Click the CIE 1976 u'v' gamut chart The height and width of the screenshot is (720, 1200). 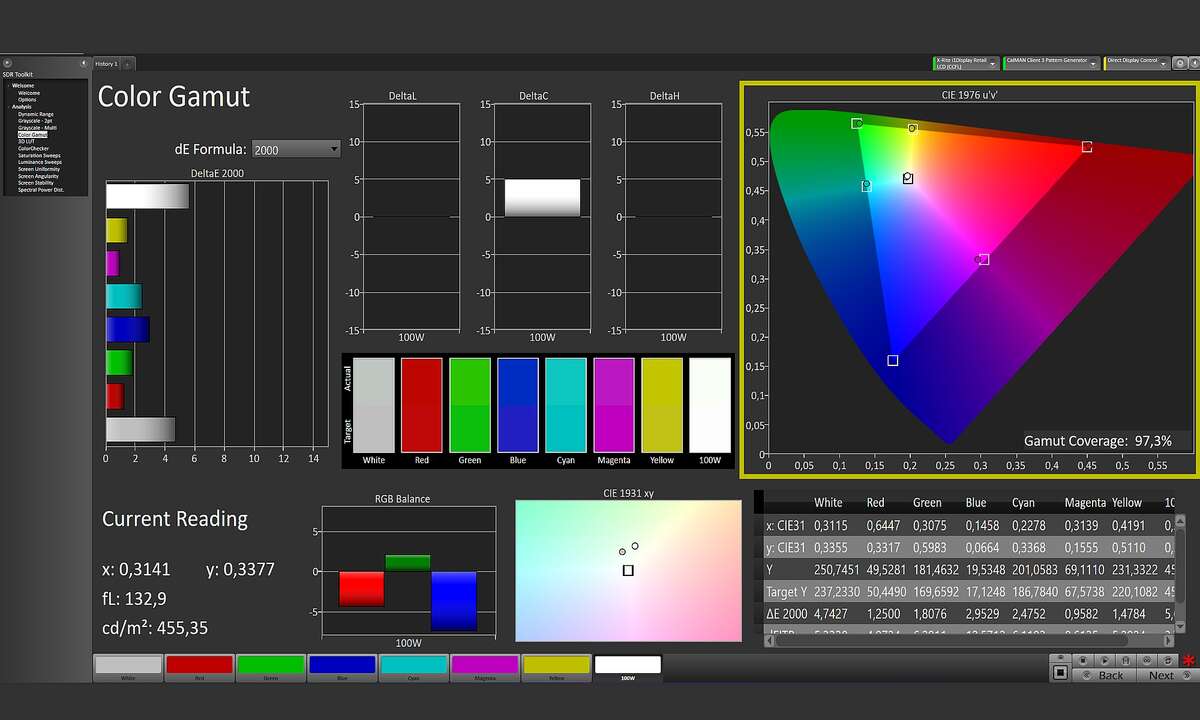tap(968, 278)
